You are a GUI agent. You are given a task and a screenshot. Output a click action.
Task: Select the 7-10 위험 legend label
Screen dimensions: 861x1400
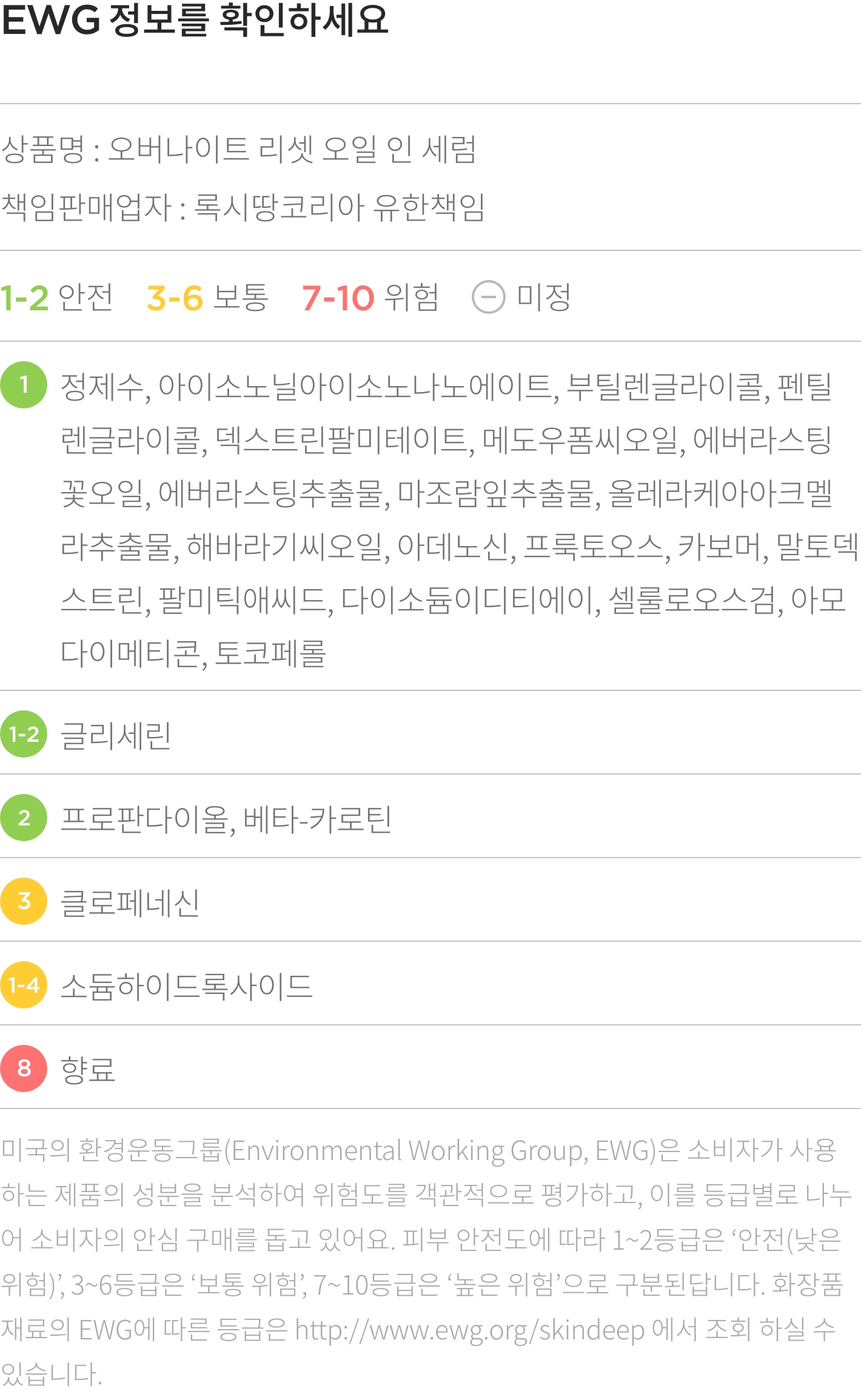click(x=370, y=298)
